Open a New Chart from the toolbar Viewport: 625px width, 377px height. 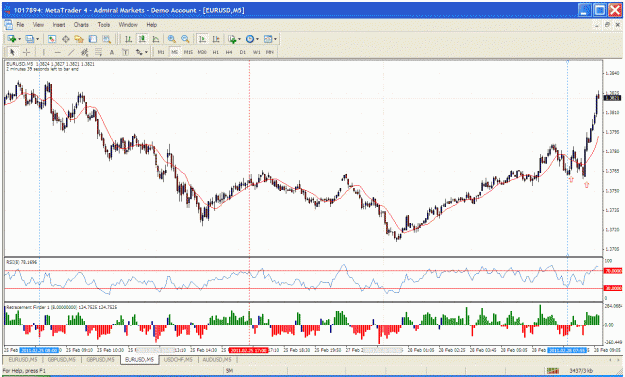tap(12, 39)
